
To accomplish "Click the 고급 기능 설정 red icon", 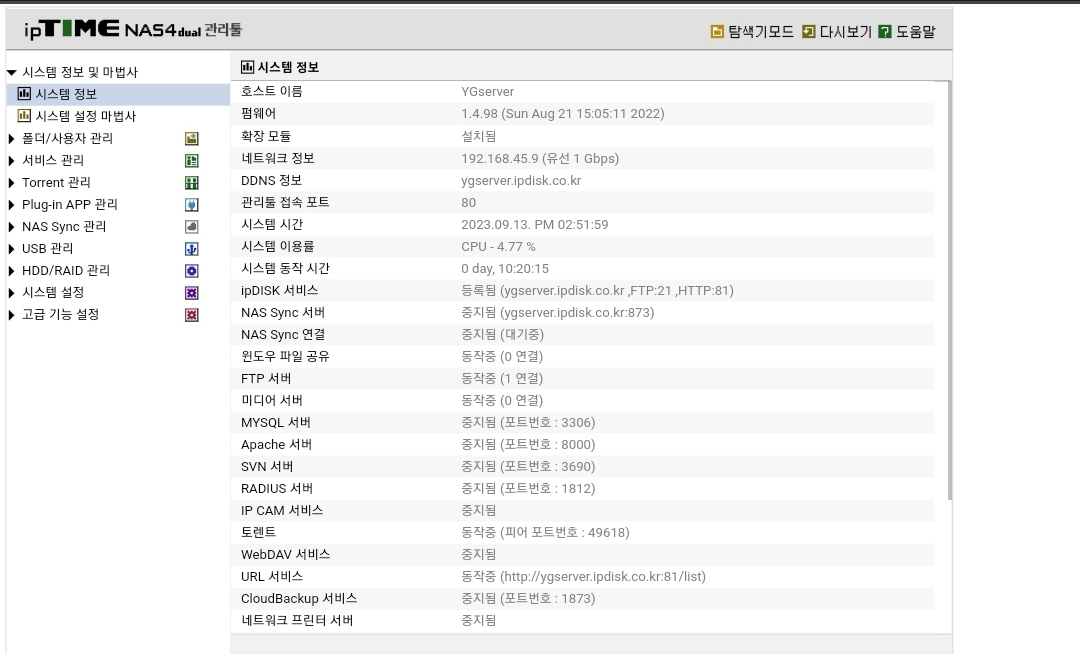I will [191, 315].
